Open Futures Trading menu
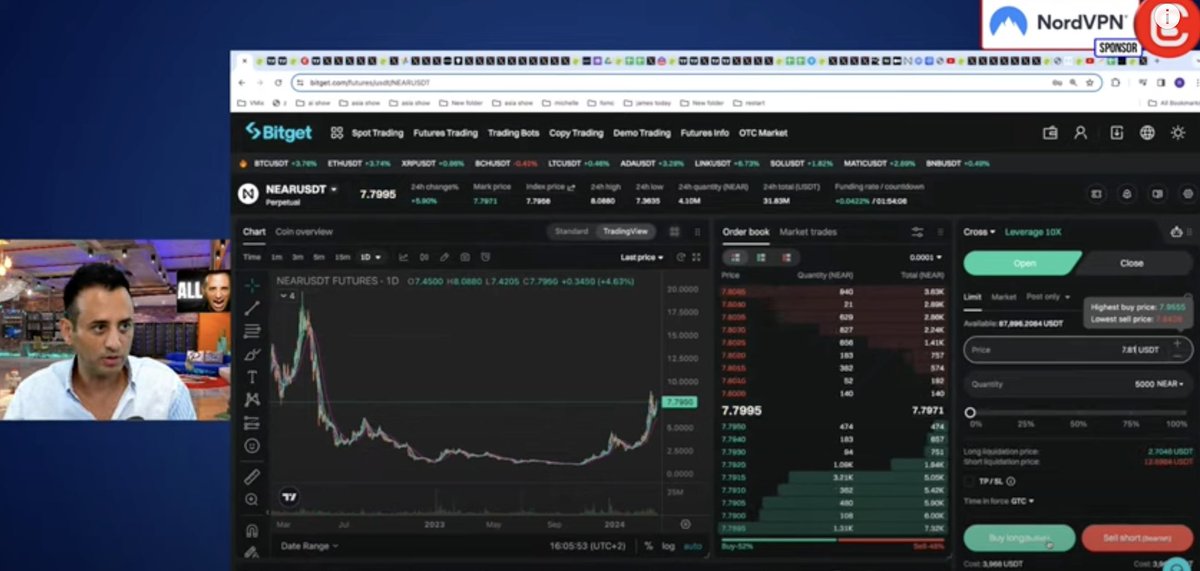Viewport: 1200px width, 571px height. (445, 132)
